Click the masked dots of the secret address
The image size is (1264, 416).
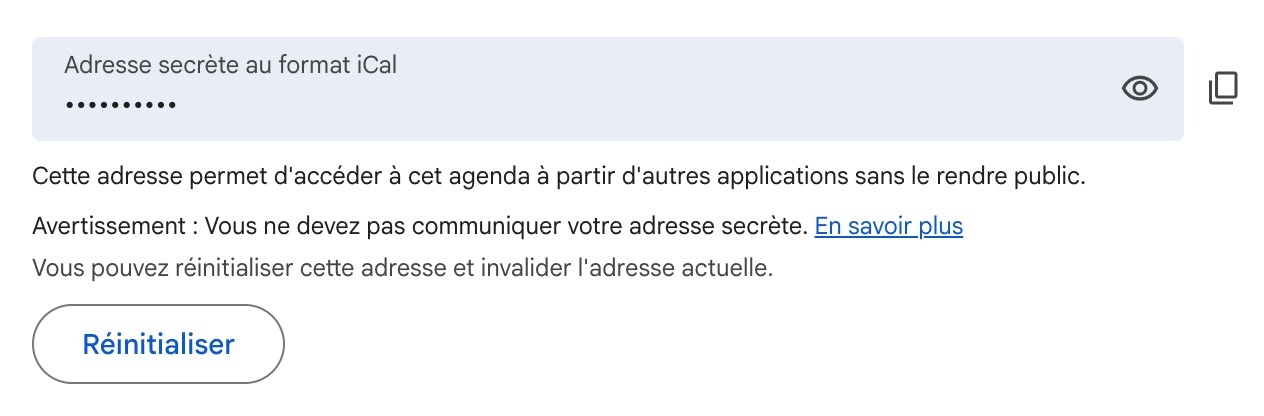pos(121,105)
